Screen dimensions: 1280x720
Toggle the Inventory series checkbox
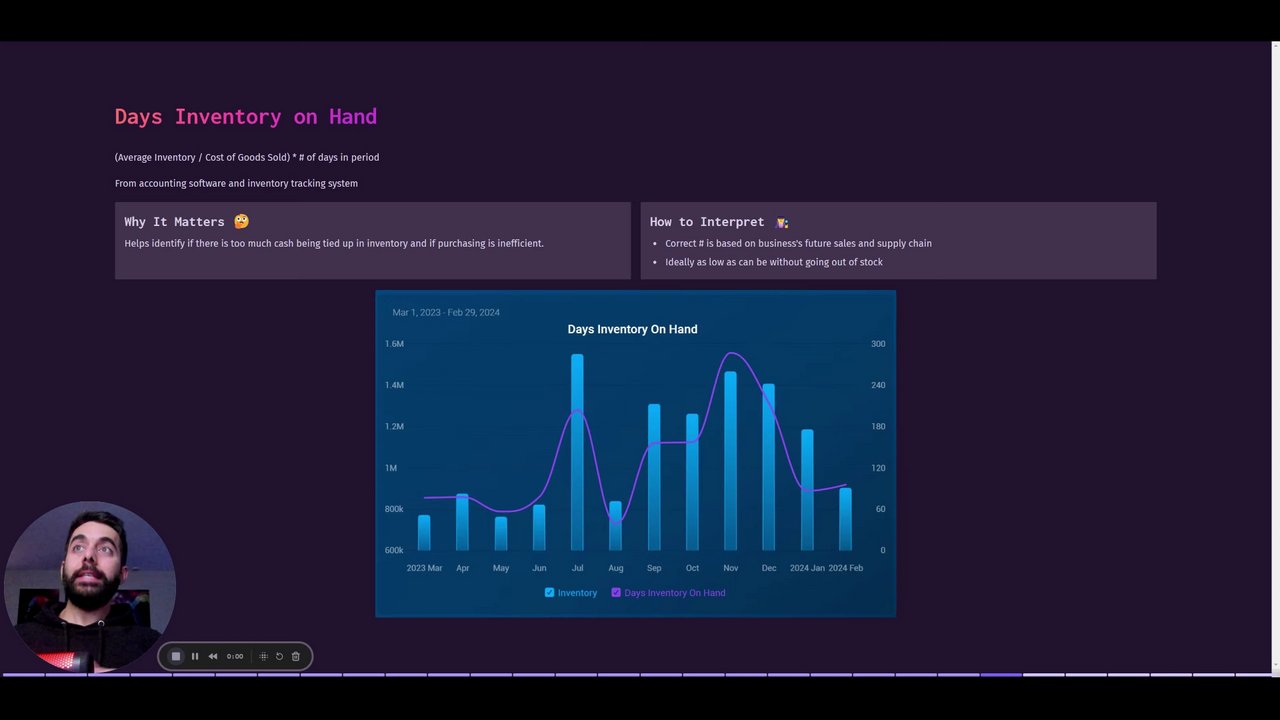point(549,592)
